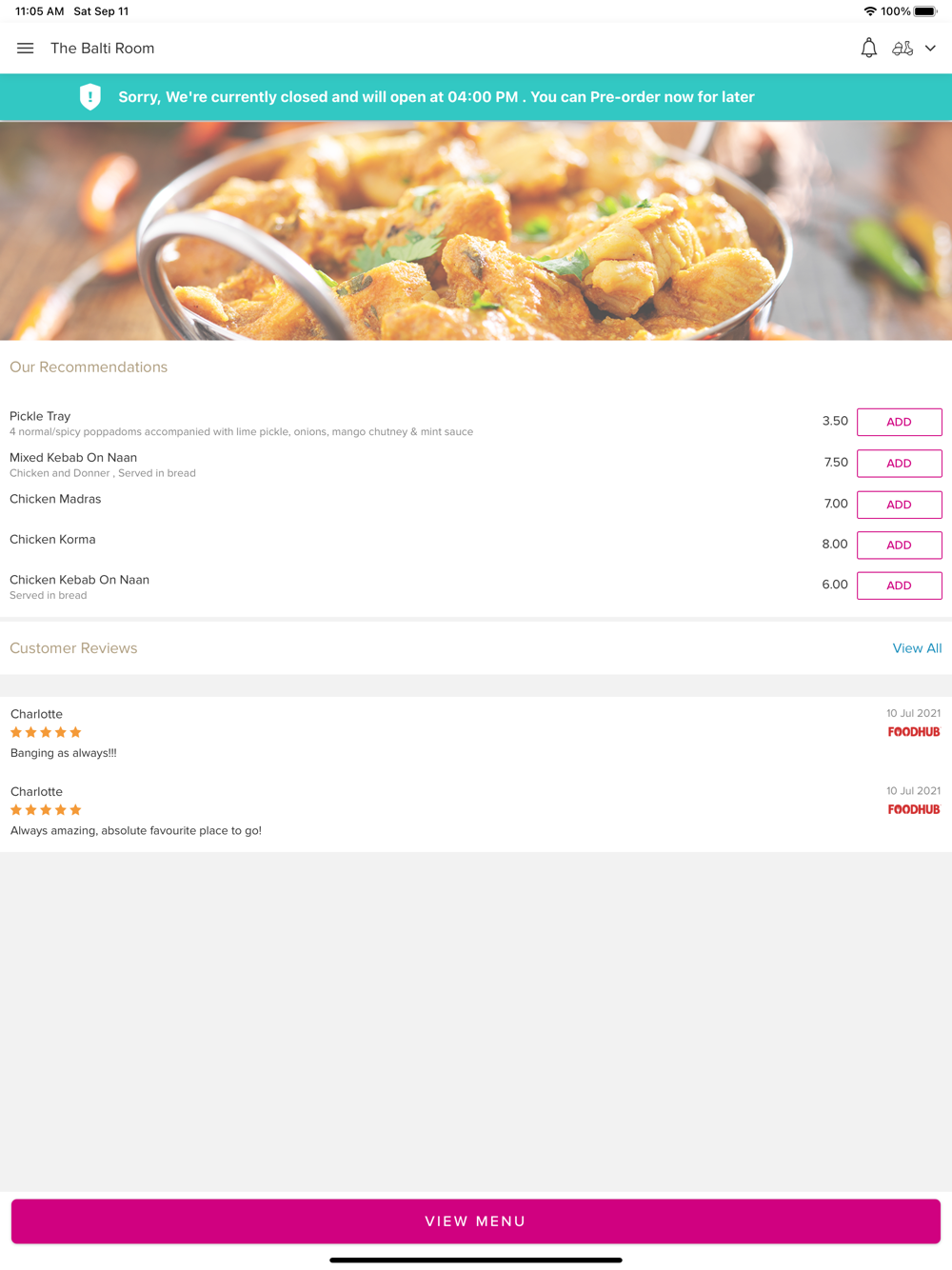Tap the star rating of first review
Screen dimensions: 952x1270
[x=46, y=732]
